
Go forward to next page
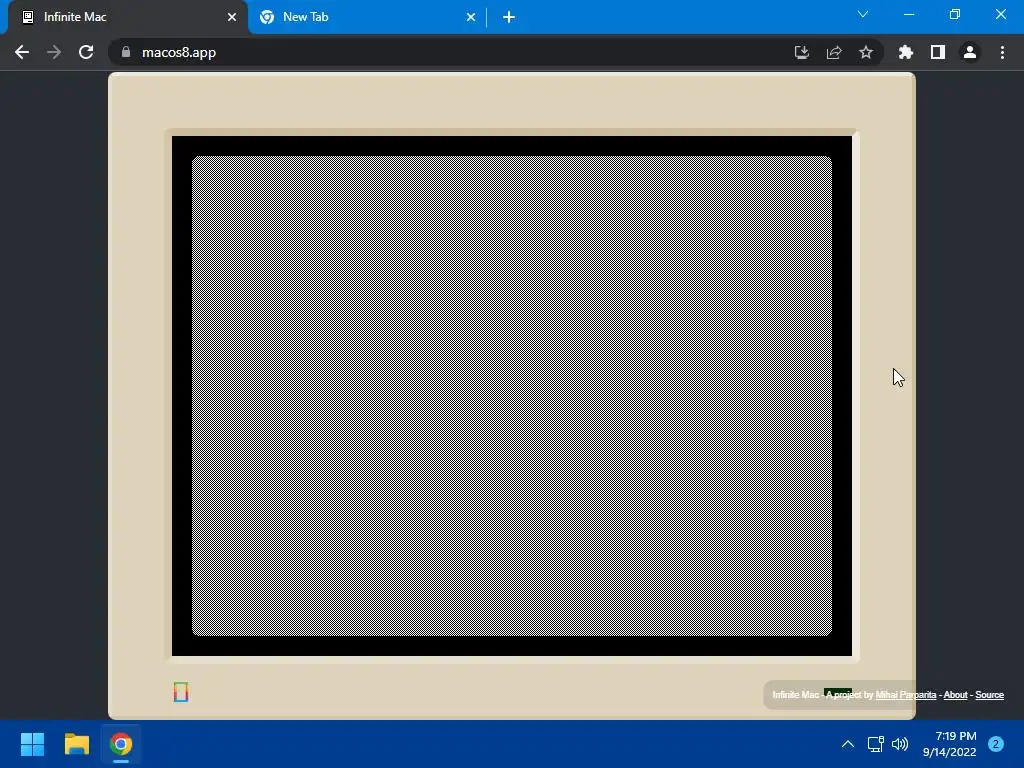[54, 52]
